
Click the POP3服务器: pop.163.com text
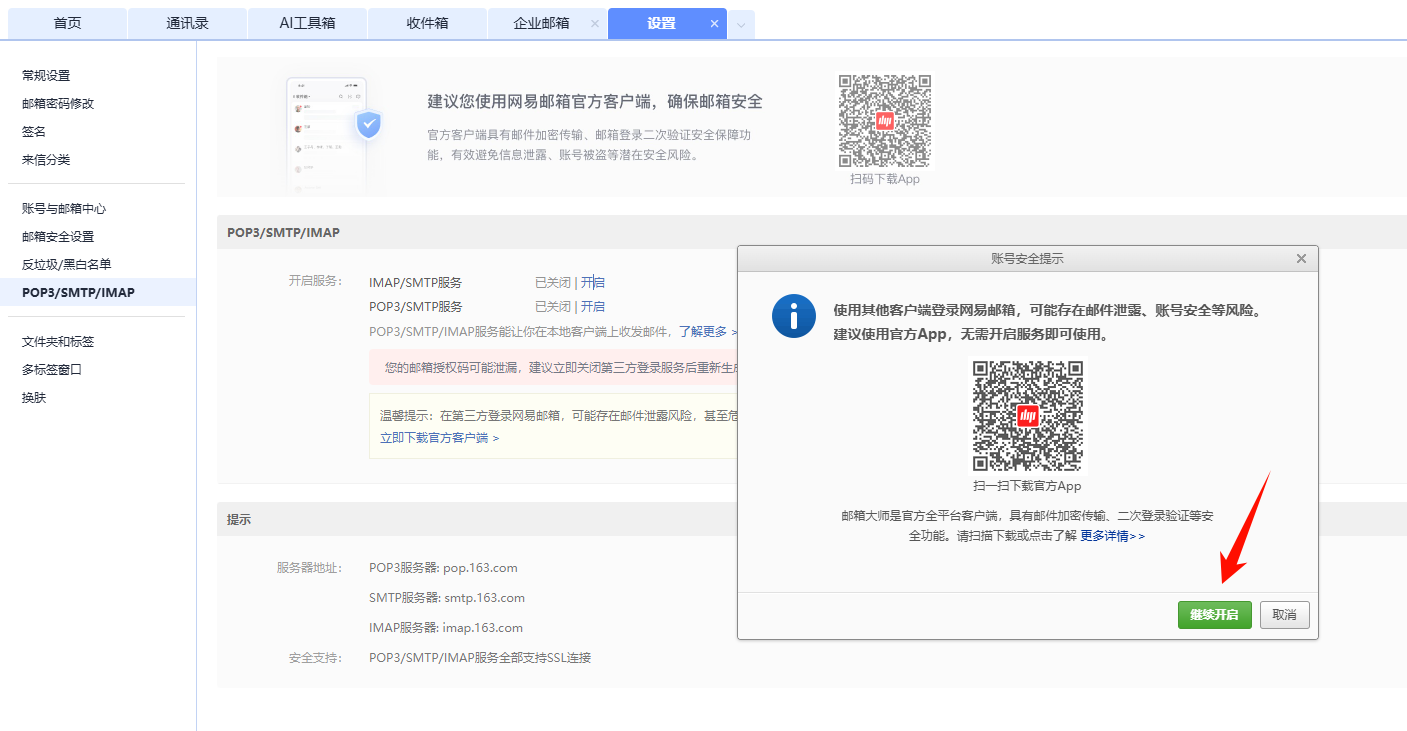tap(443, 567)
